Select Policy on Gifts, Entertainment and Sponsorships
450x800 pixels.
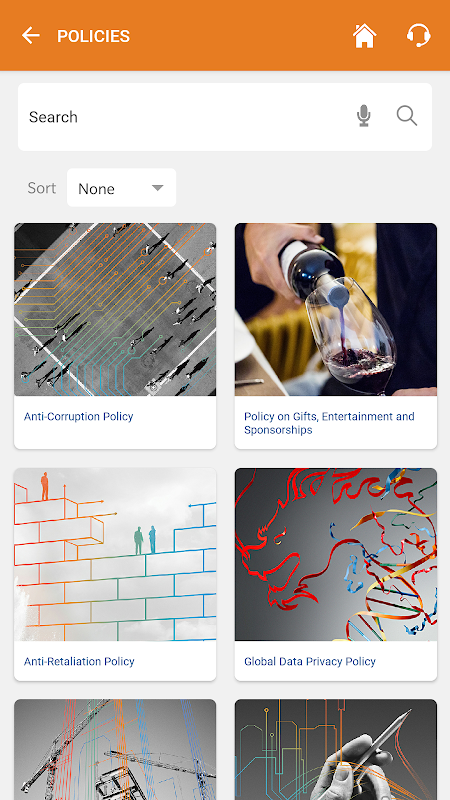point(329,423)
